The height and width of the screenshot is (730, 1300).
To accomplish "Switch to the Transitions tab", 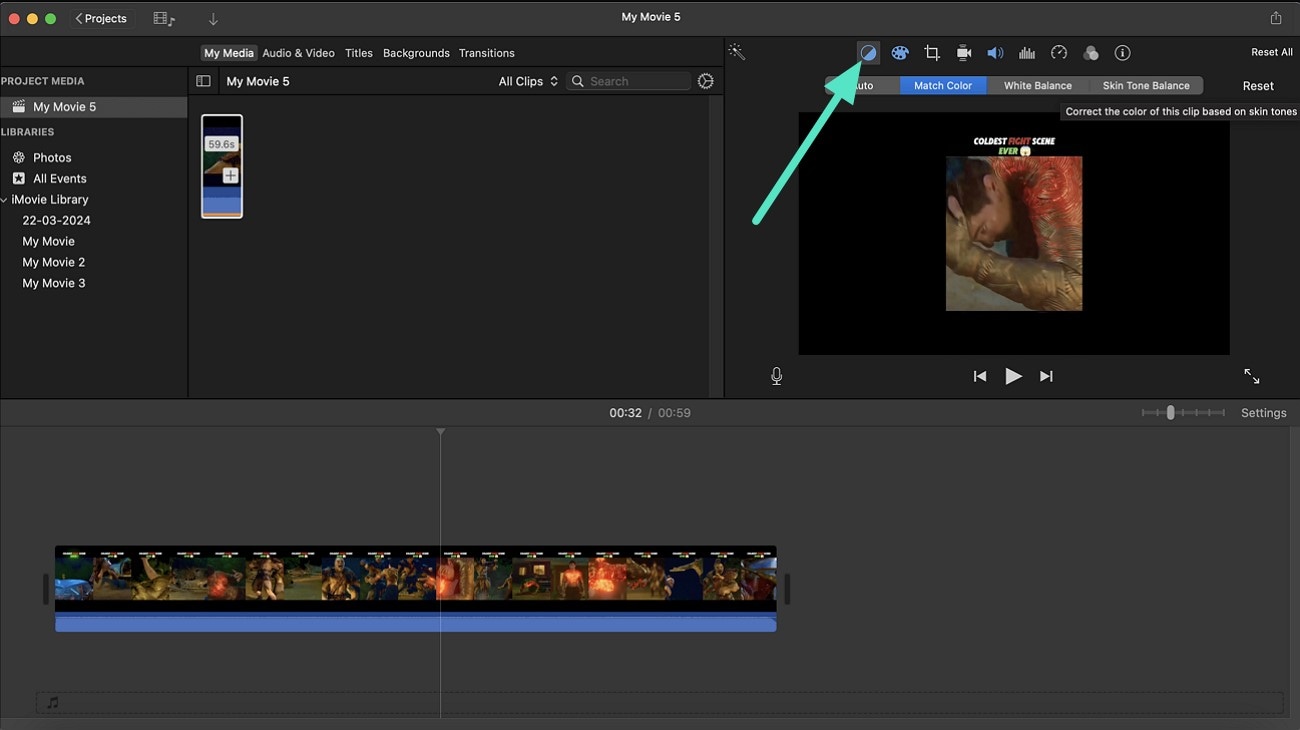I will point(487,53).
